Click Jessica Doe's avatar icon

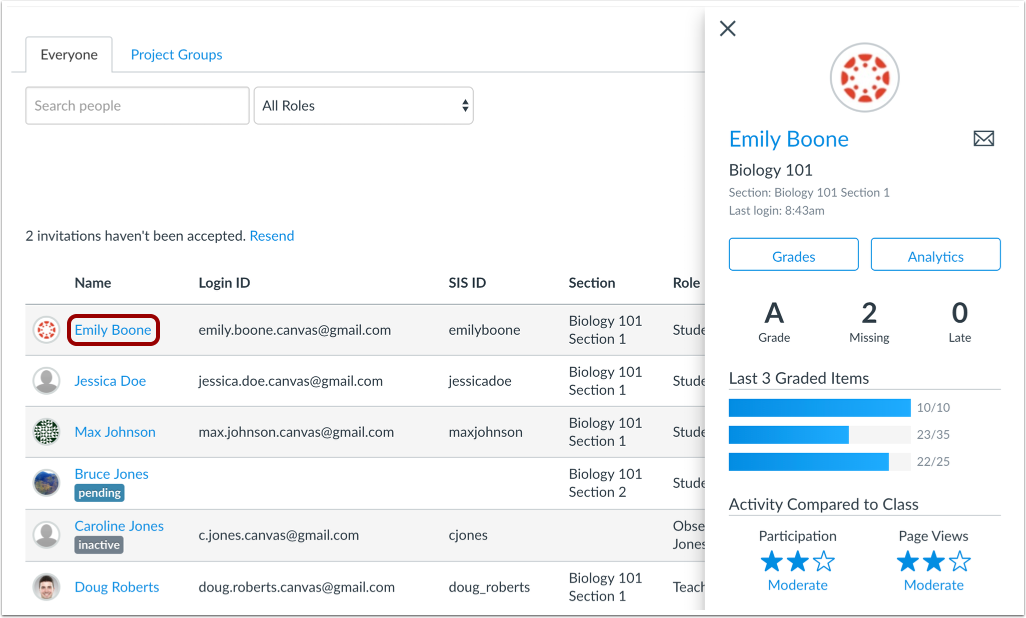click(46, 381)
